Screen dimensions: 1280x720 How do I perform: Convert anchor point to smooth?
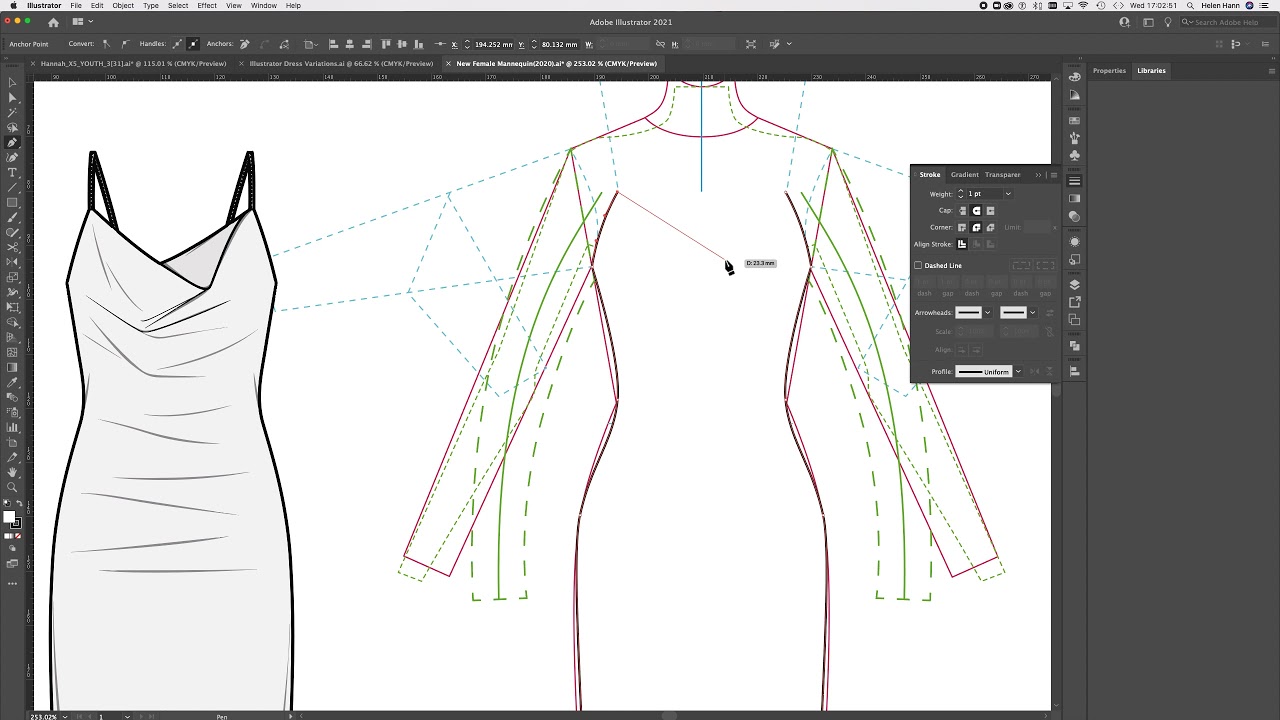(125, 44)
